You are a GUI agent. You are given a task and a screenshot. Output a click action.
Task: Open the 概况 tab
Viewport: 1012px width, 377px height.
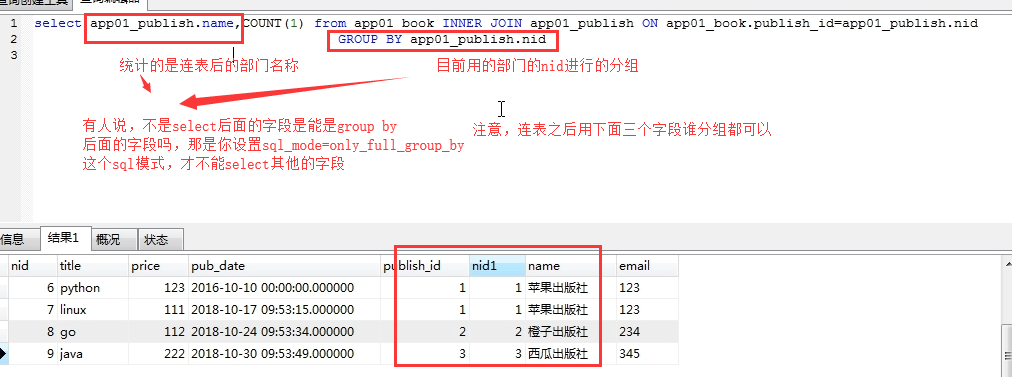(114, 239)
